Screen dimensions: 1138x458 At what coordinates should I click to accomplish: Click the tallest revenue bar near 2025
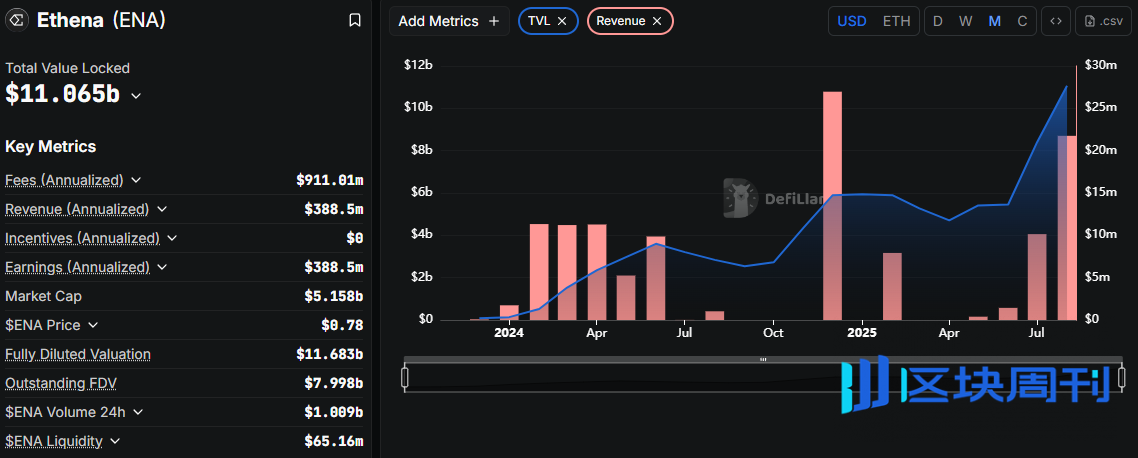[832, 205]
